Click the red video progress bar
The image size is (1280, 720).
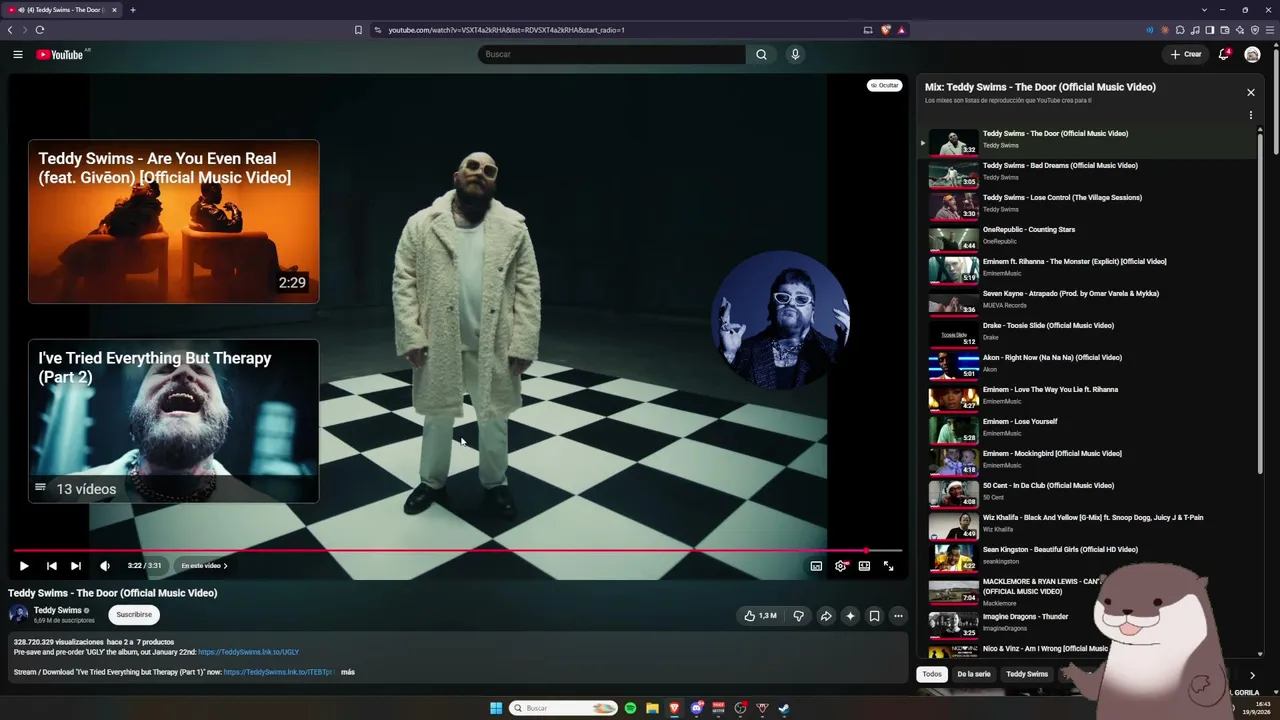pyautogui.click(x=440, y=550)
